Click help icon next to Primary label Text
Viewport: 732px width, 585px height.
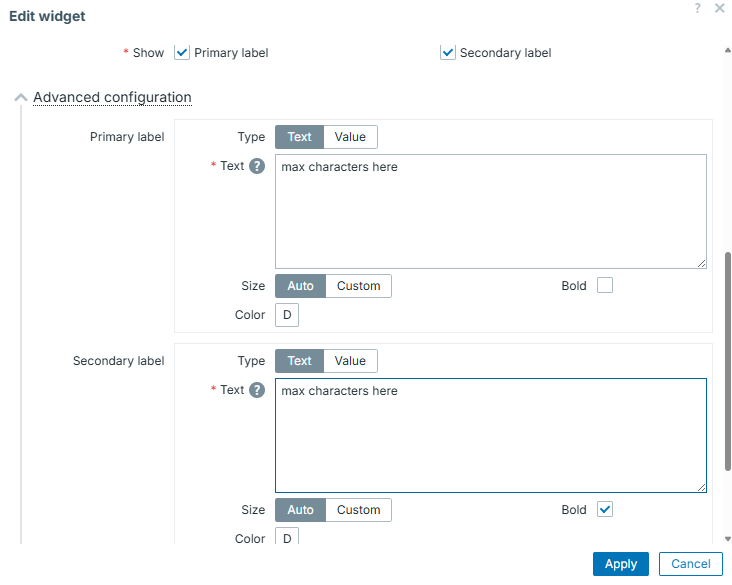[257, 166]
